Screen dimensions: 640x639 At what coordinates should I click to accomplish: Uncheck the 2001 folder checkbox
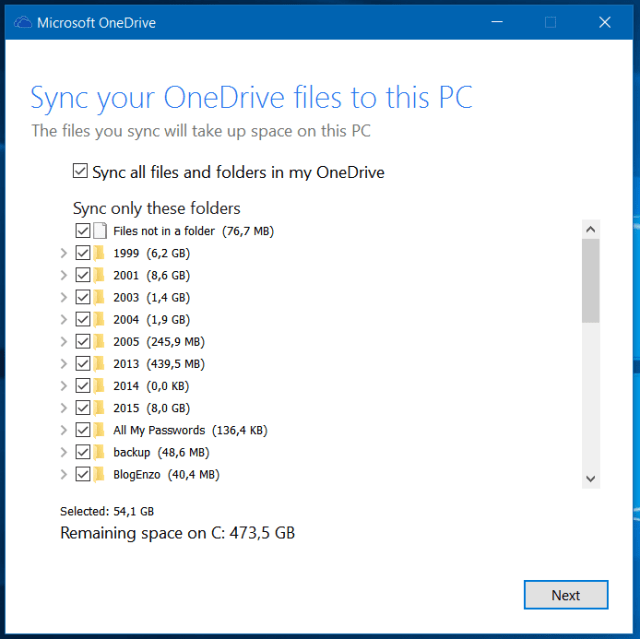tap(83, 275)
